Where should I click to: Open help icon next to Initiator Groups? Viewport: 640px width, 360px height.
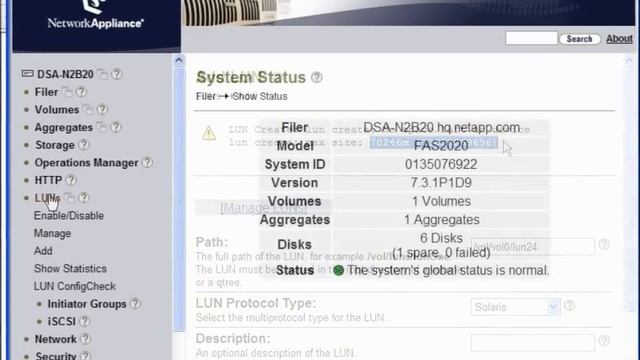click(135, 304)
